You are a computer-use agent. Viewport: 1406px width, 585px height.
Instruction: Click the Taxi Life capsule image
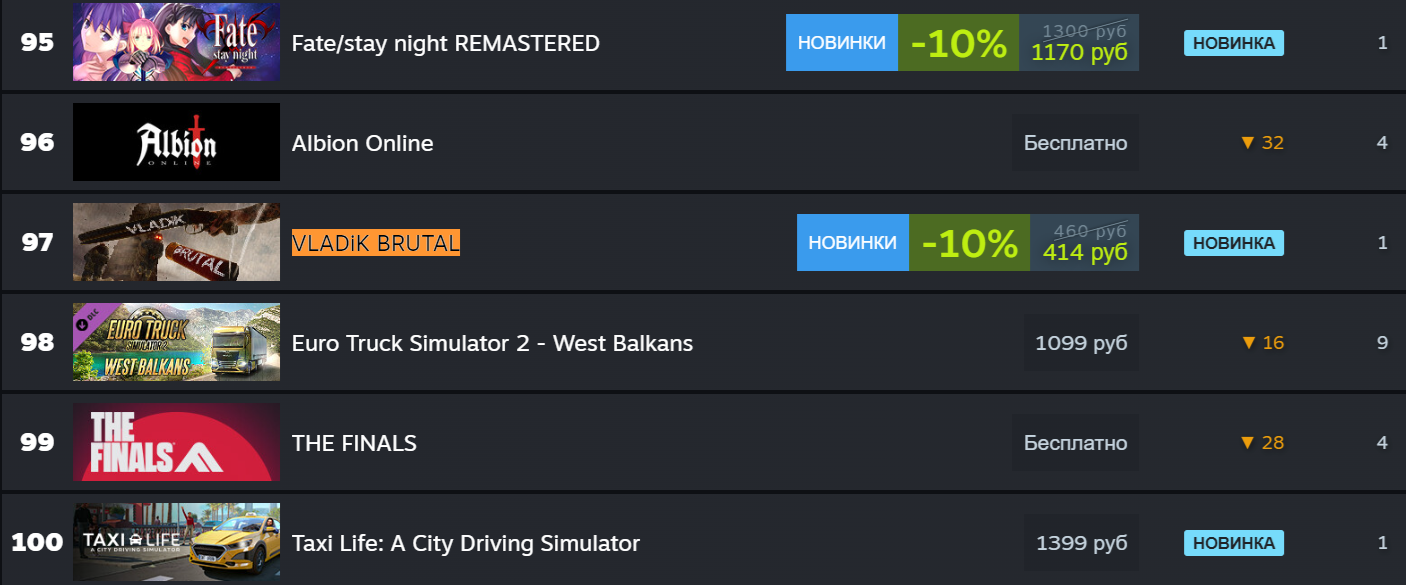click(x=176, y=543)
